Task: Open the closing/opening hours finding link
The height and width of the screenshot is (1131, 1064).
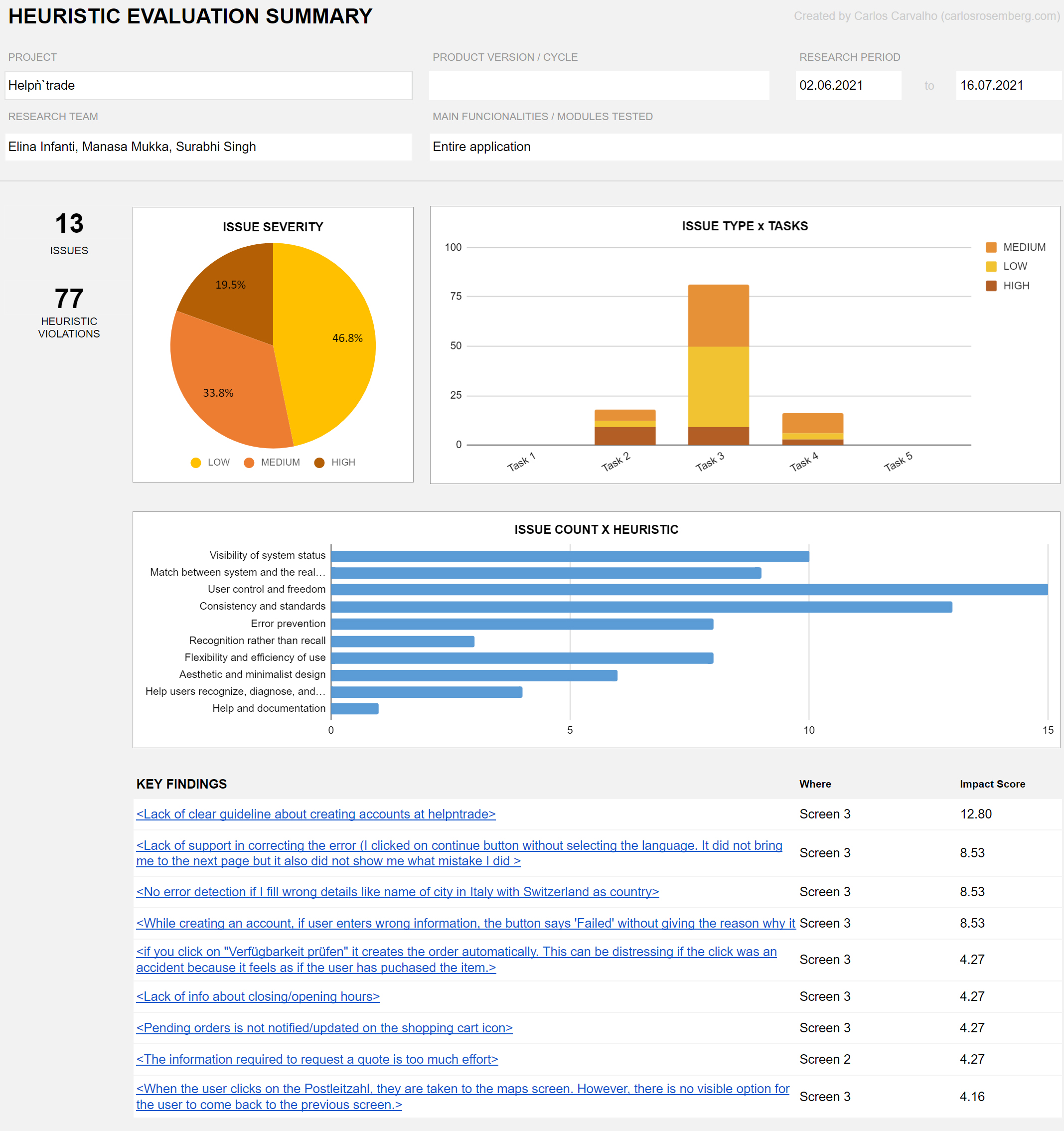Action: click(258, 996)
